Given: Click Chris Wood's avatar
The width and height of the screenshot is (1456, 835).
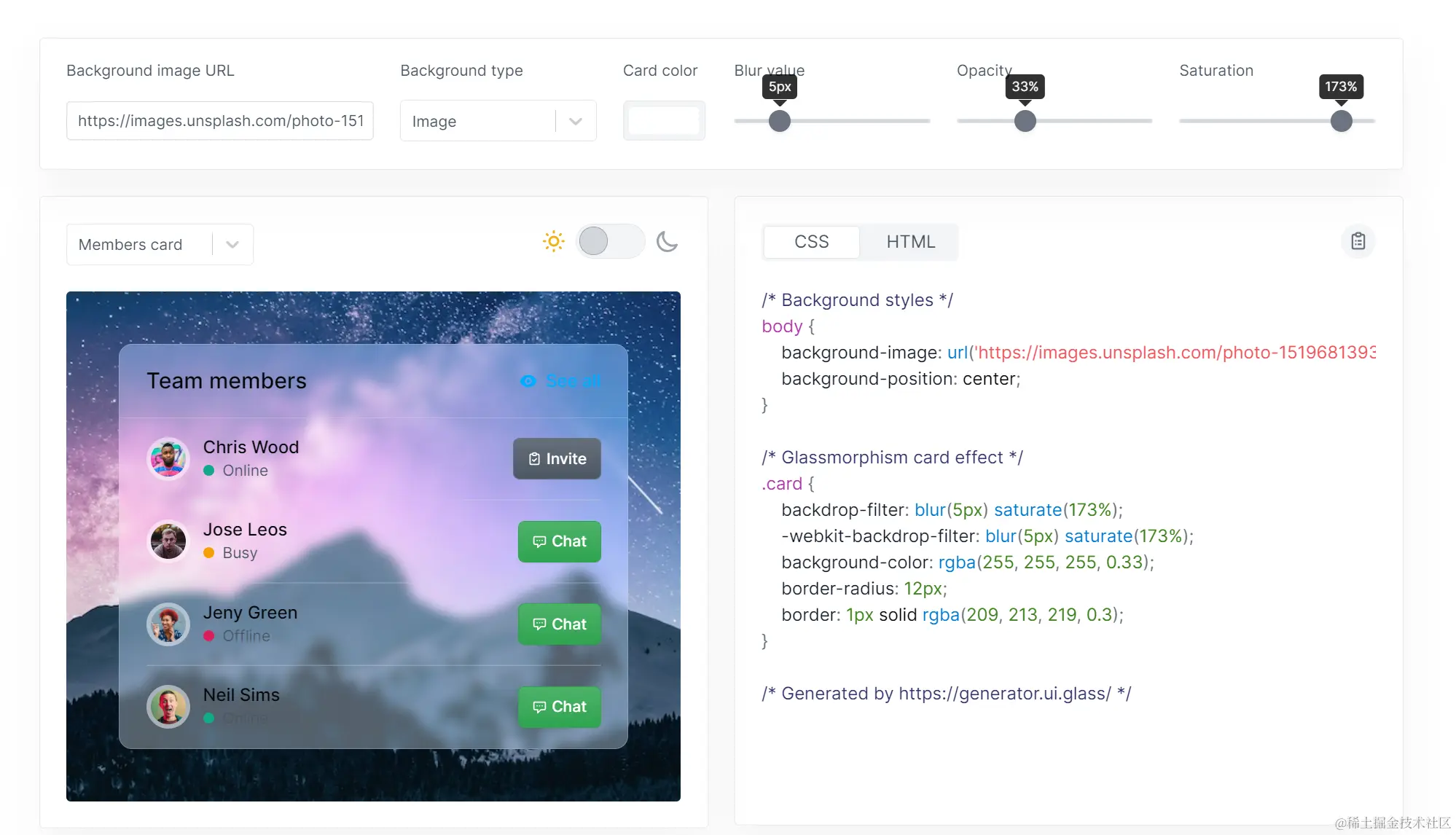Looking at the screenshot, I should coord(168,458).
